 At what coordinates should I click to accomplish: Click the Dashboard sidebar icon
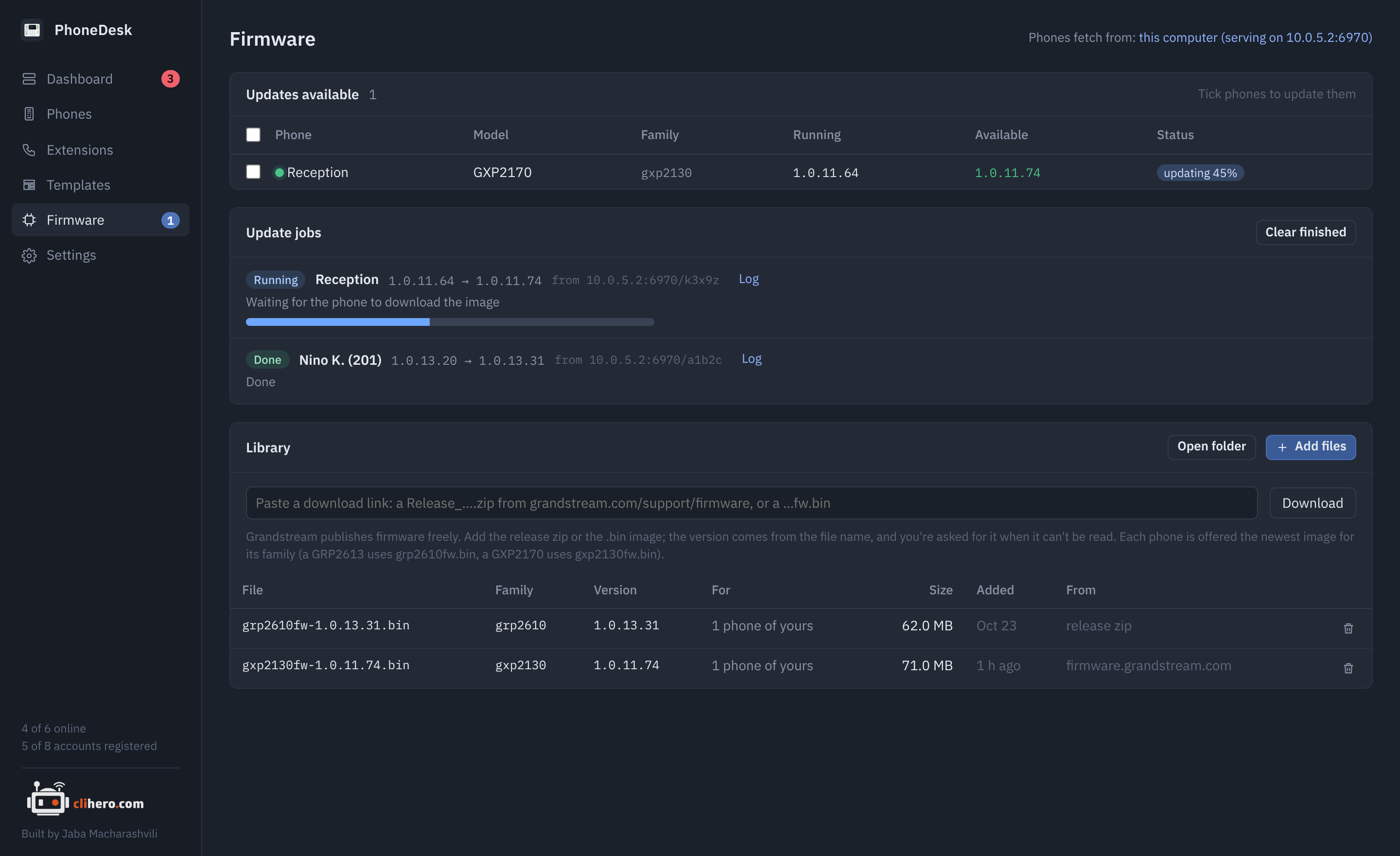point(29,79)
